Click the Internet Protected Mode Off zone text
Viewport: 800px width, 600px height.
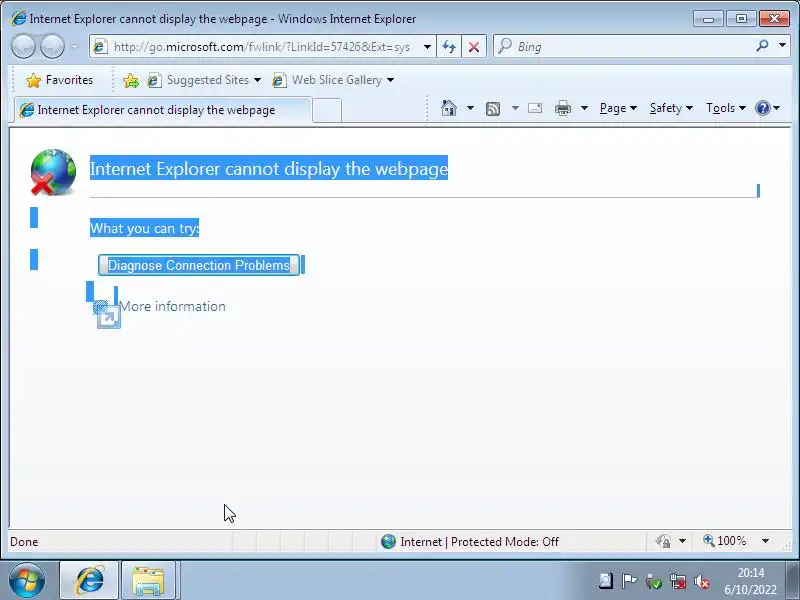click(479, 542)
